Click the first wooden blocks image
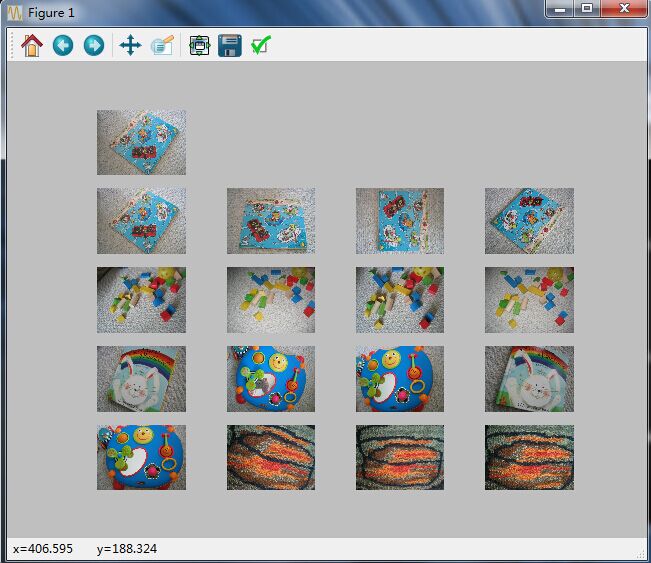 141,299
